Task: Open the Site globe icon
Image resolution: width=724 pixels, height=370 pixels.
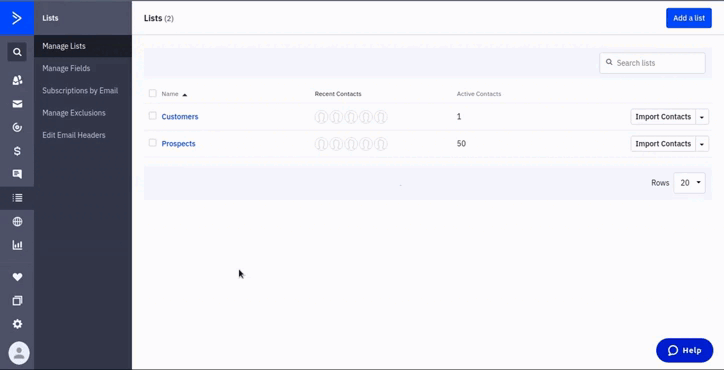Action: tap(17, 222)
